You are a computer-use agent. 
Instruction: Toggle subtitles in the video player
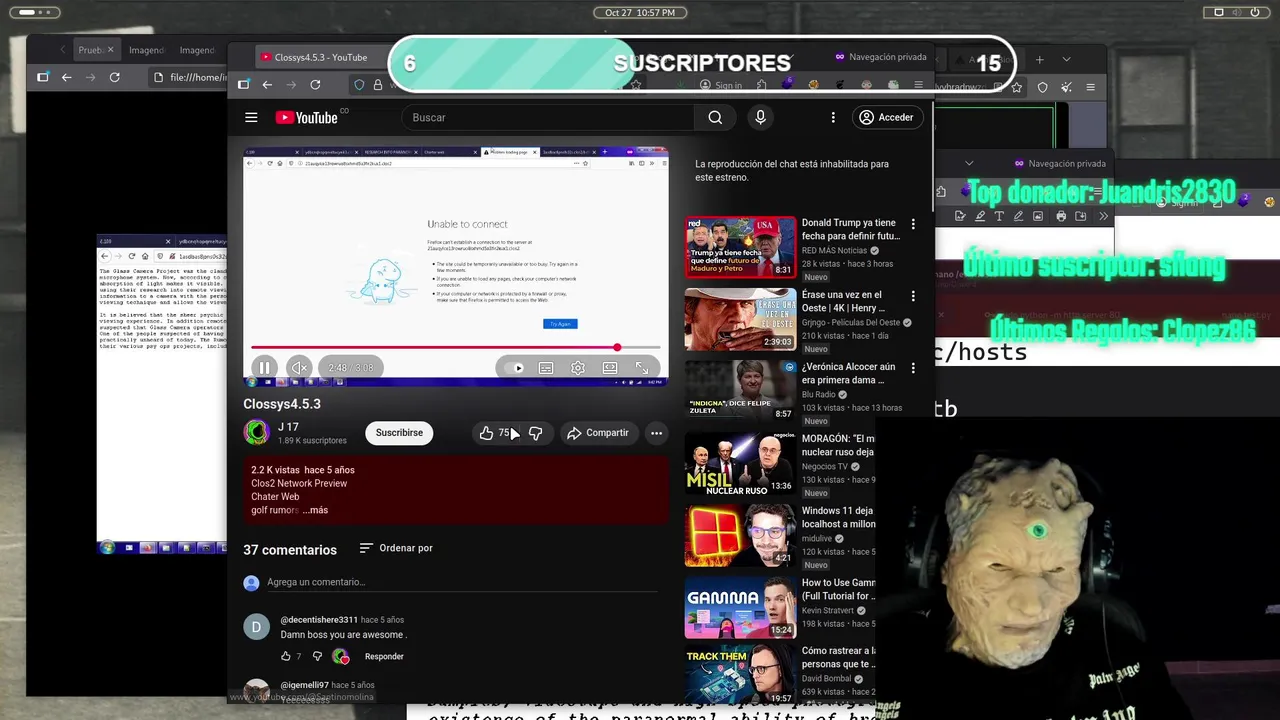(546, 368)
